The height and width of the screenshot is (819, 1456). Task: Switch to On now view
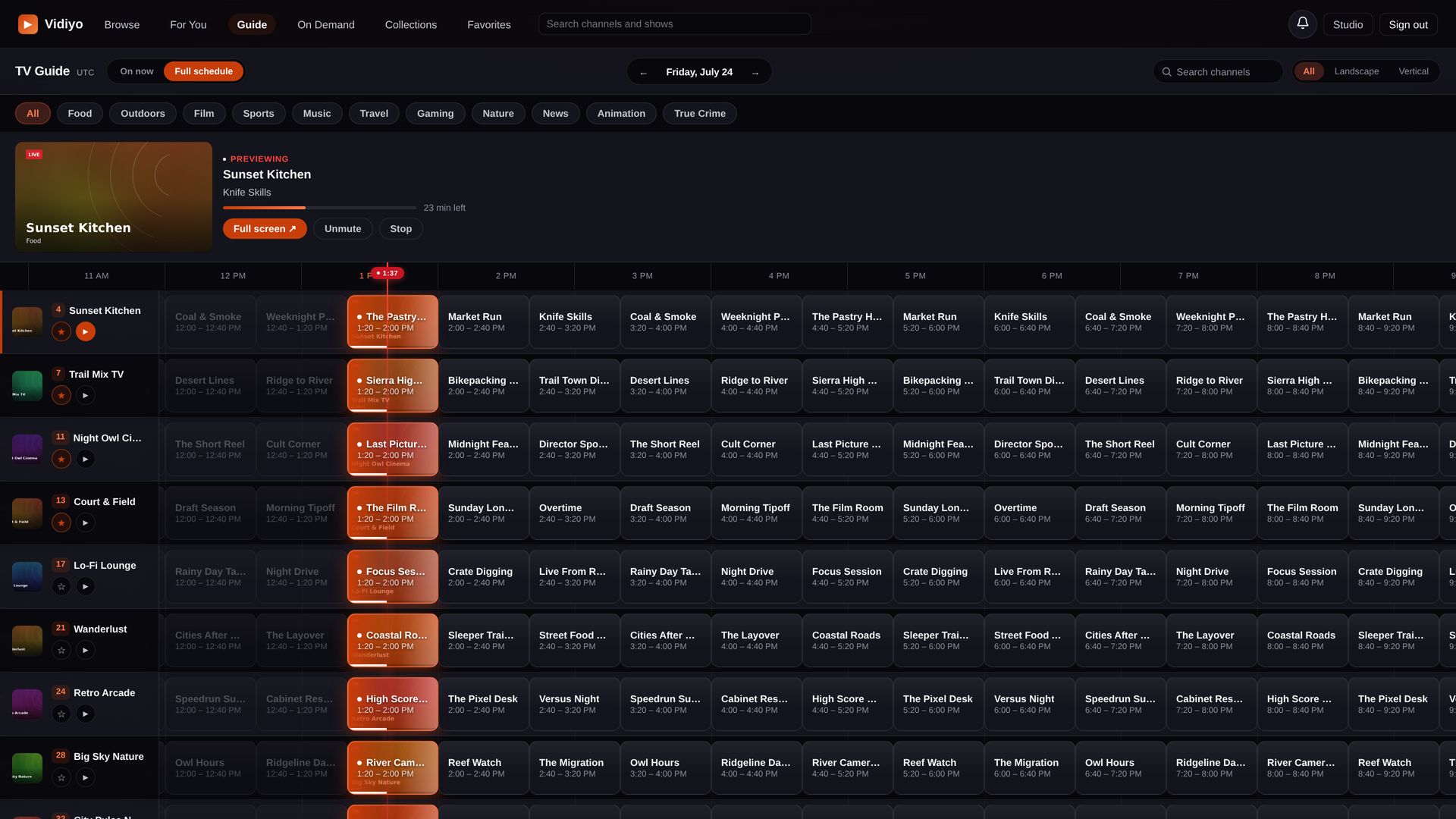click(136, 71)
